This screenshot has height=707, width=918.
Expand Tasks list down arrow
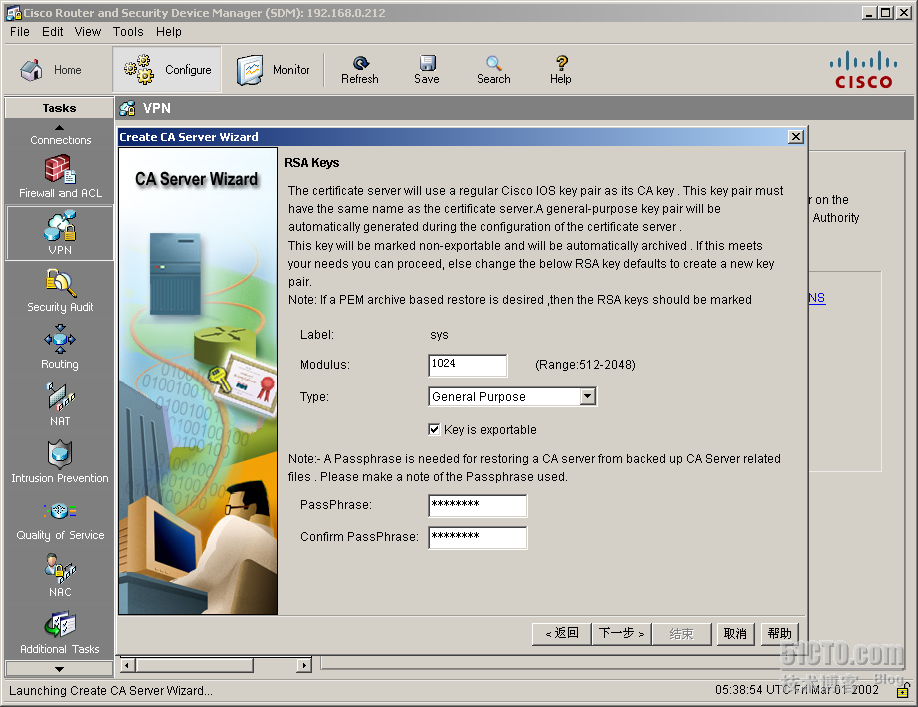point(59,668)
